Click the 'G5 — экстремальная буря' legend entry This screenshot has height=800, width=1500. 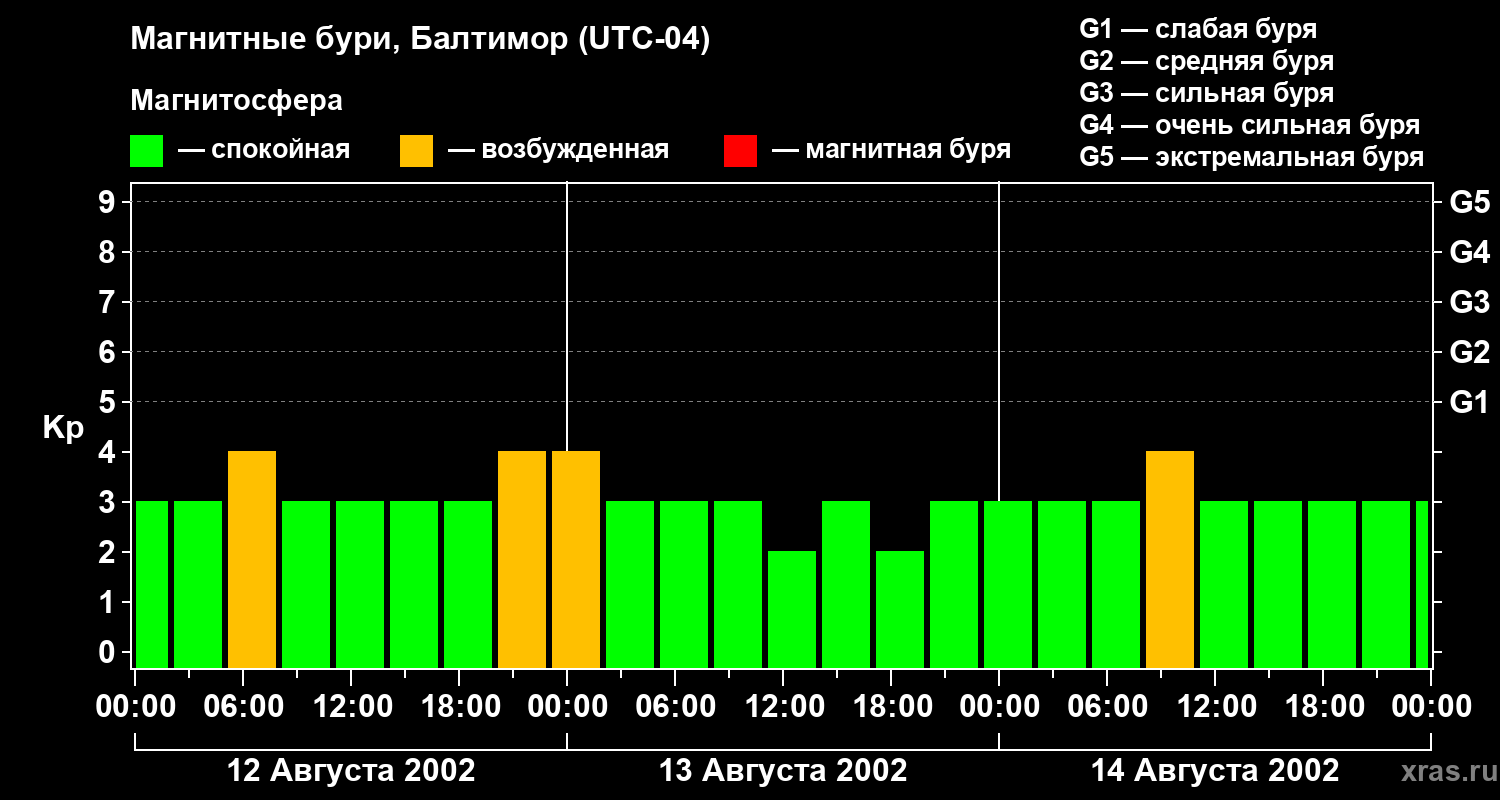[1251, 157]
